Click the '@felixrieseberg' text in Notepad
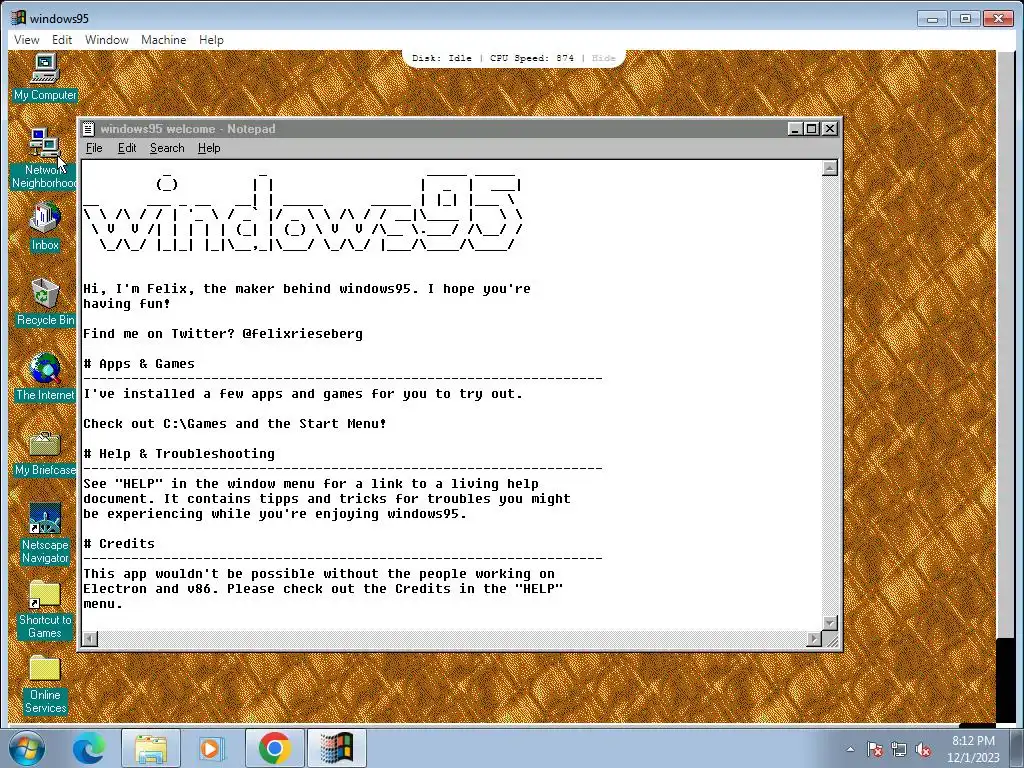The width and height of the screenshot is (1024, 768). point(302,334)
